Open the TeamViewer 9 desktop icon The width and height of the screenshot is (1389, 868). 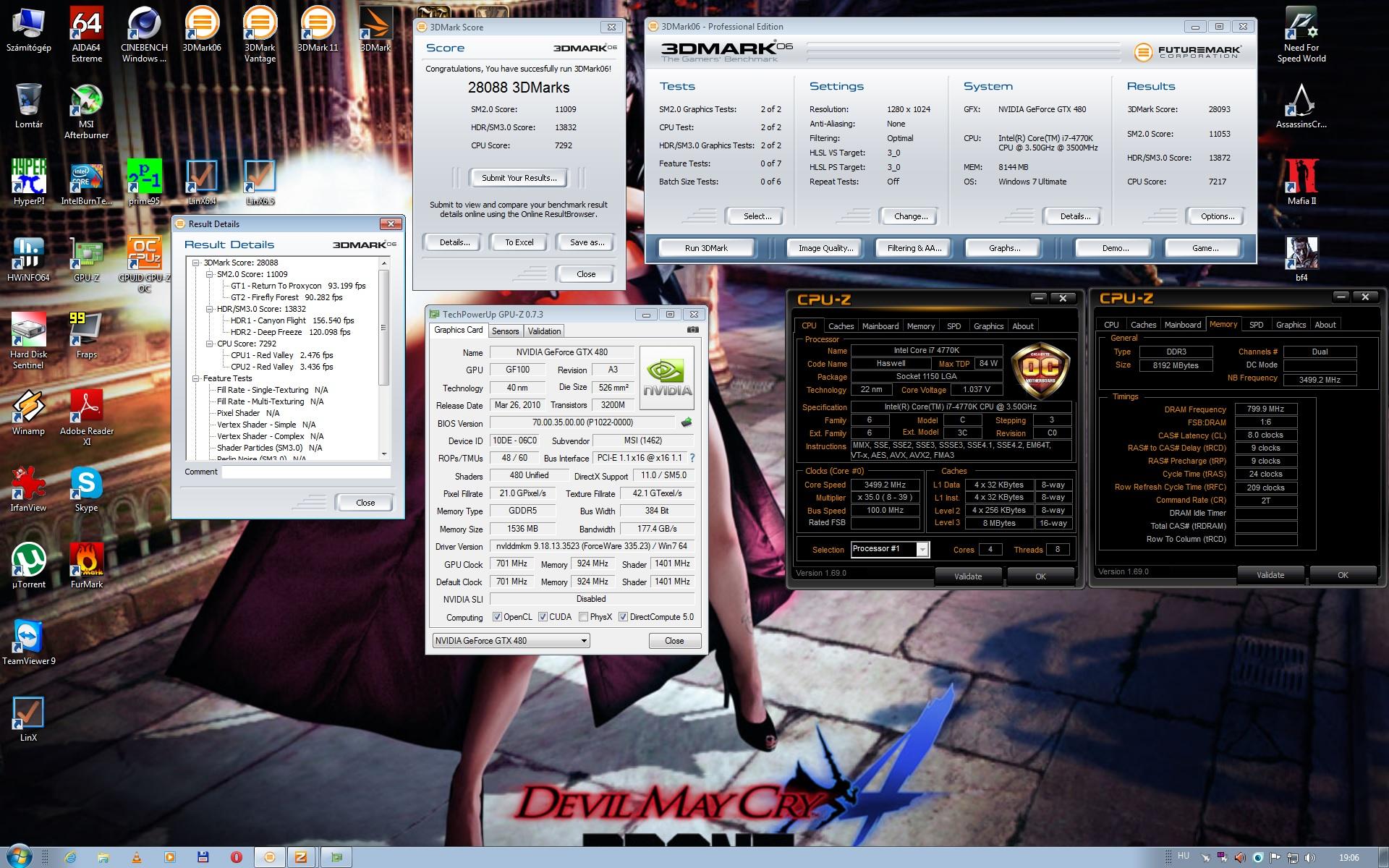(x=28, y=642)
